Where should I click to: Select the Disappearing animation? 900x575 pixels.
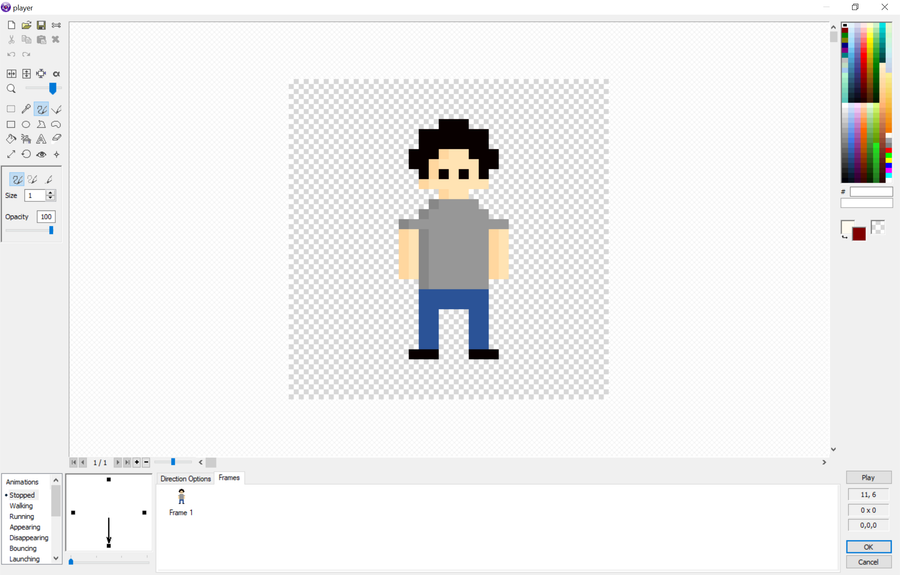click(29, 538)
